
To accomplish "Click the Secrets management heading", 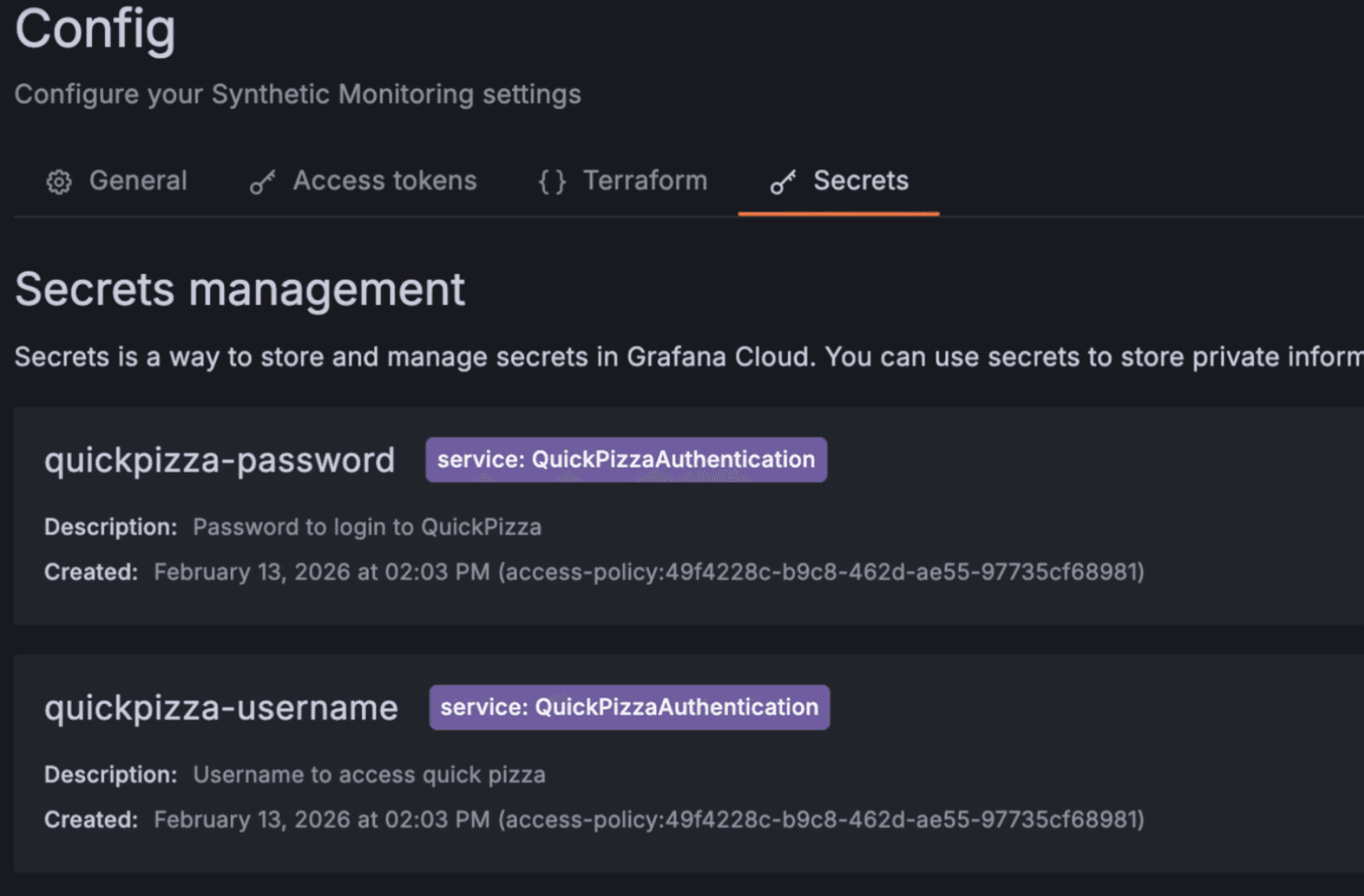I will [x=240, y=289].
